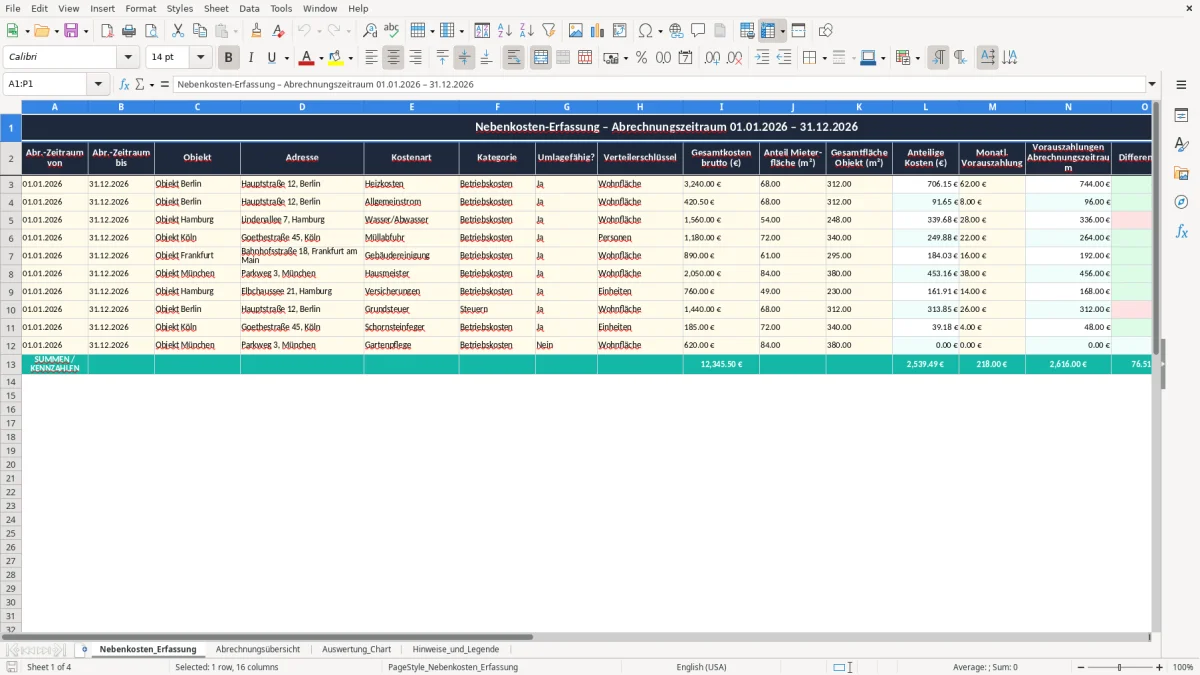
Task: Open the sidebar Navigator compass icon
Action: tap(1181, 202)
